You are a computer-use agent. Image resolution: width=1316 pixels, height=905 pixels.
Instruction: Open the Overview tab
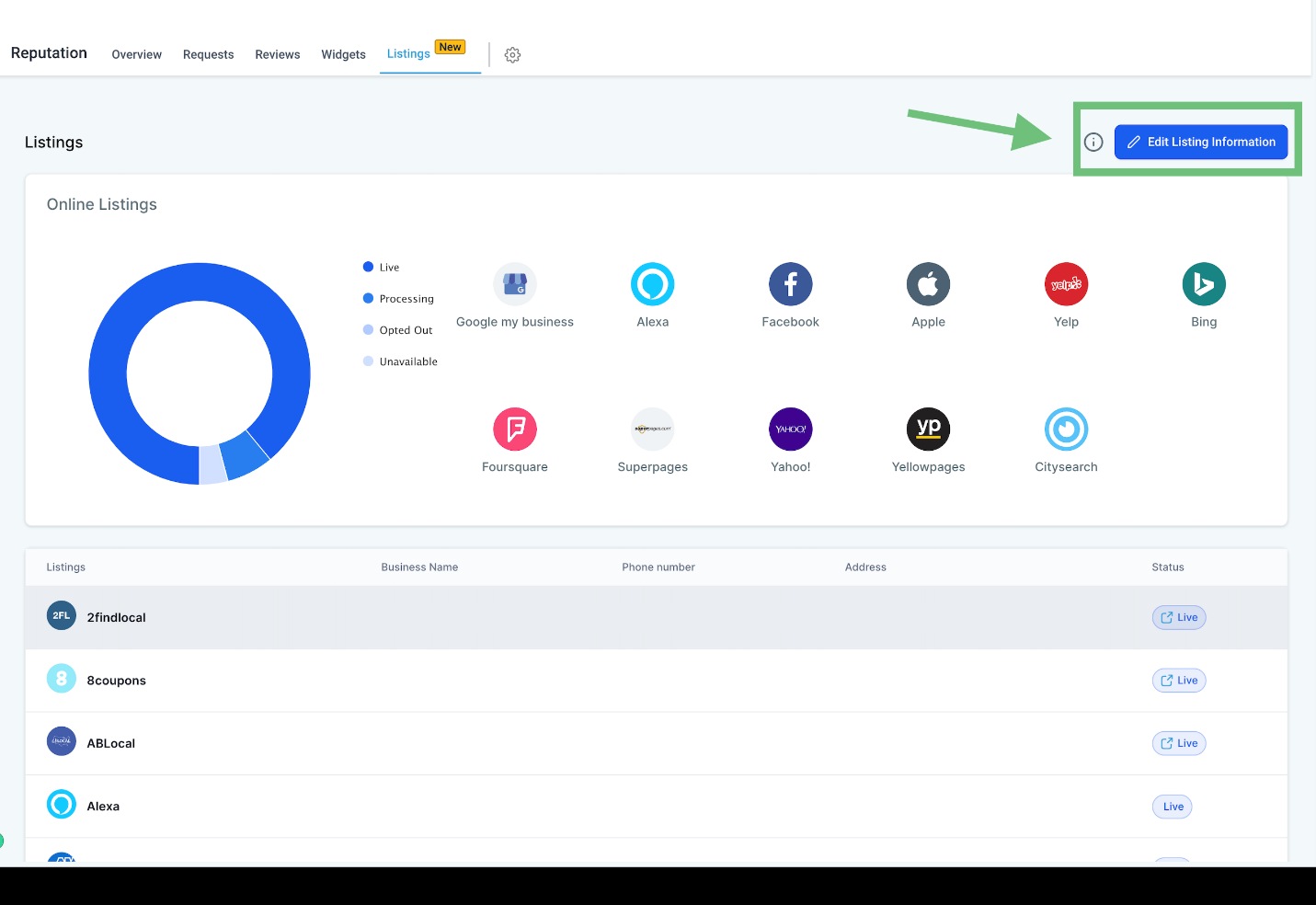137,55
